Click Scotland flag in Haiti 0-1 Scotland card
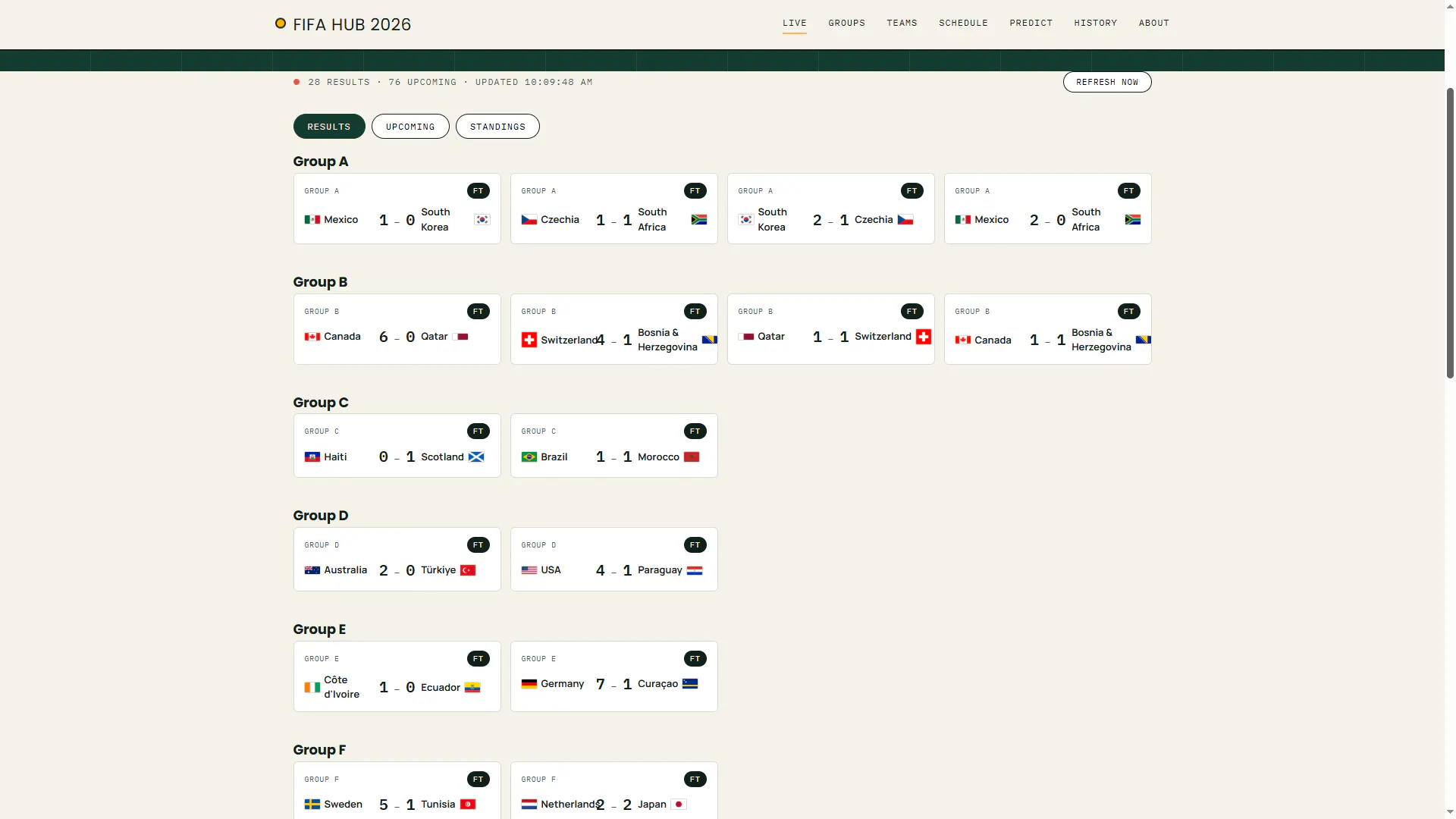The width and height of the screenshot is (1456, 819). coord(476,457)
